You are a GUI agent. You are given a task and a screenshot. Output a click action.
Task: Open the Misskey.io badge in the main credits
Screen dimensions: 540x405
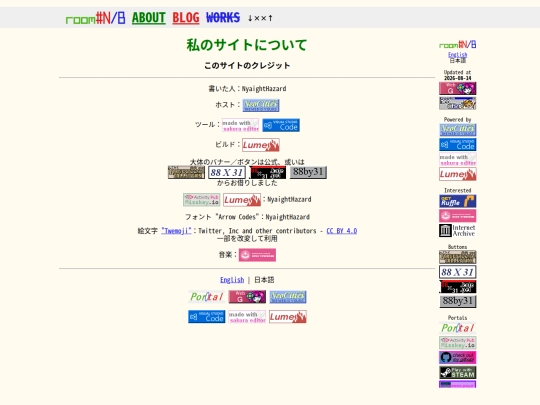tap(201, 200)
